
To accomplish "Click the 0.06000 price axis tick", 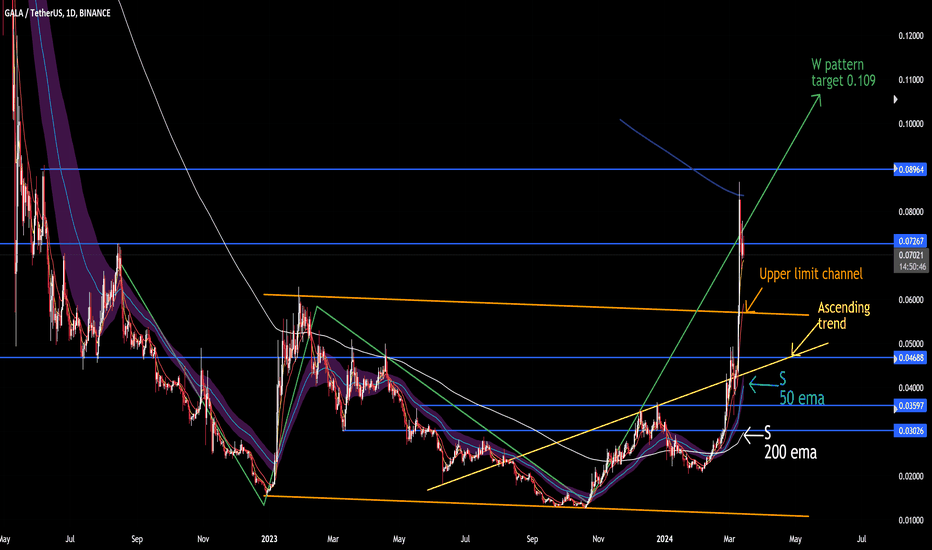I will (x=911, y=300).
